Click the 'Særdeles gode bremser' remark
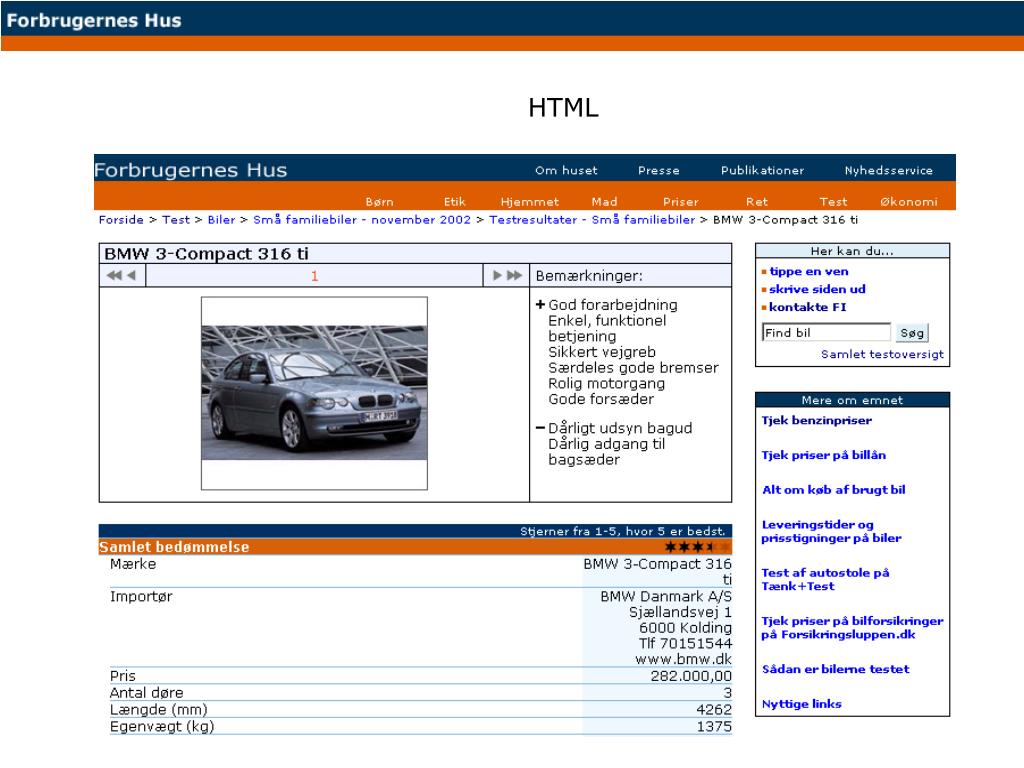Screen dimensions: 1024x768 [x=633, y=368]
